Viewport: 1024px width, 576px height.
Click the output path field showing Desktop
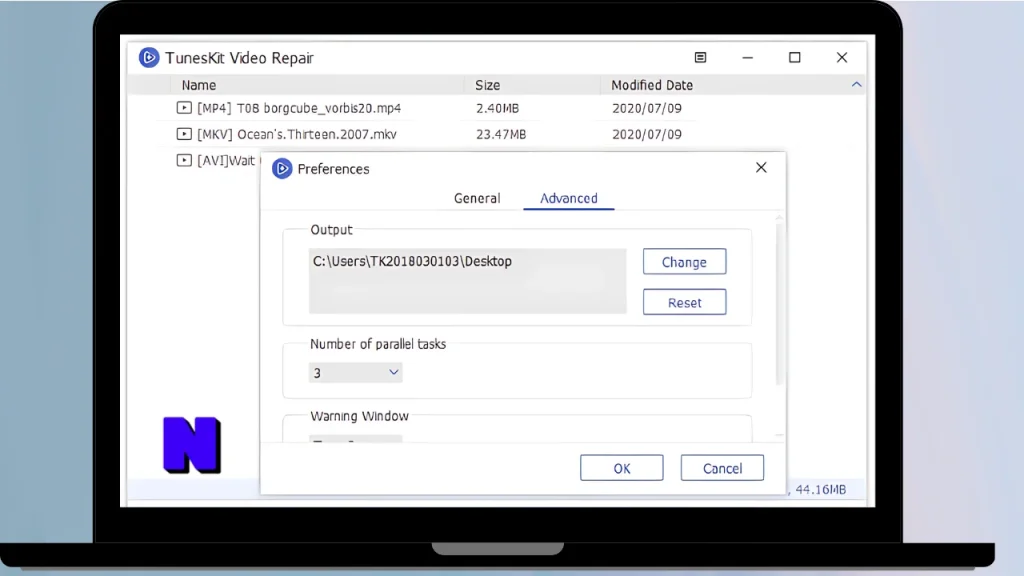point(468,281)
